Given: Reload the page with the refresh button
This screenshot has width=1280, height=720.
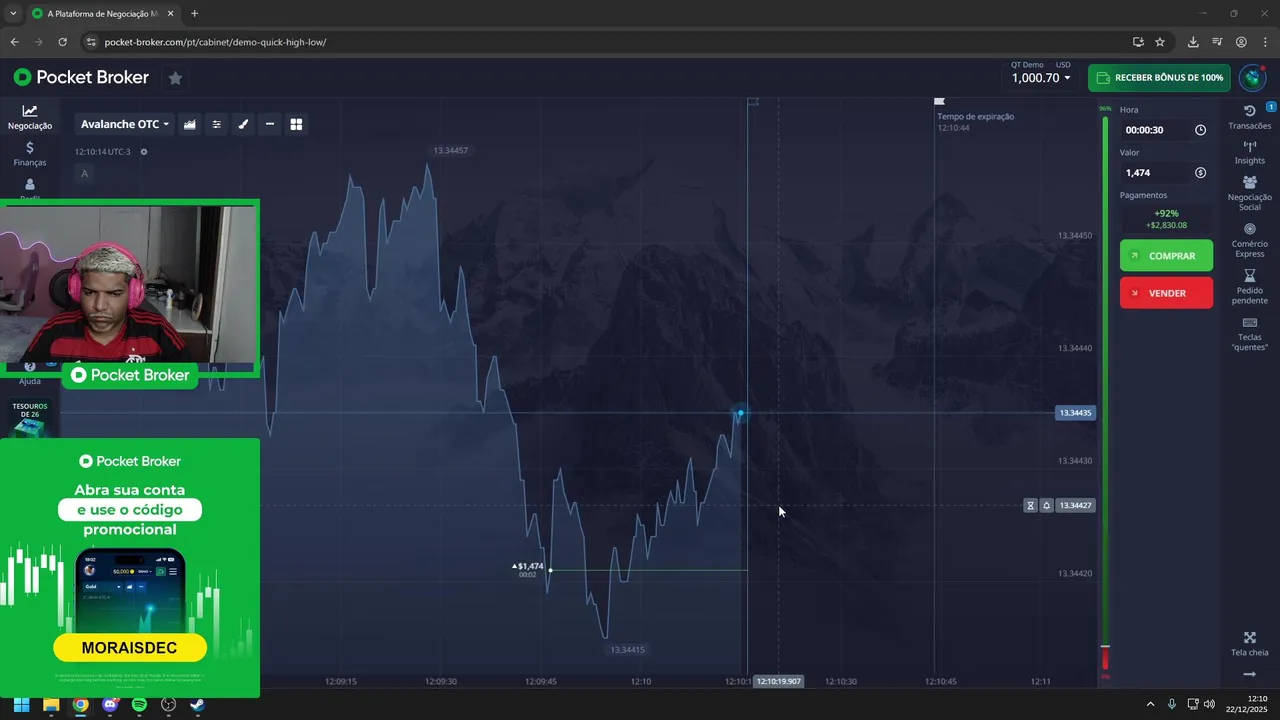Looking at the screenshot, I should pos(62,42).
